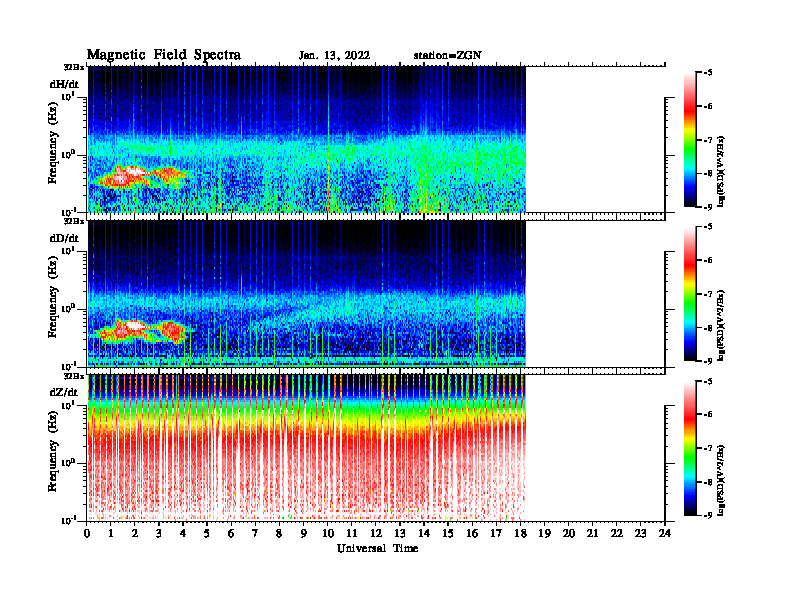Viewport: 792px width, 612px height.
Task: Click hour 4 on the Universal Time axis
Action: point(183,534)
